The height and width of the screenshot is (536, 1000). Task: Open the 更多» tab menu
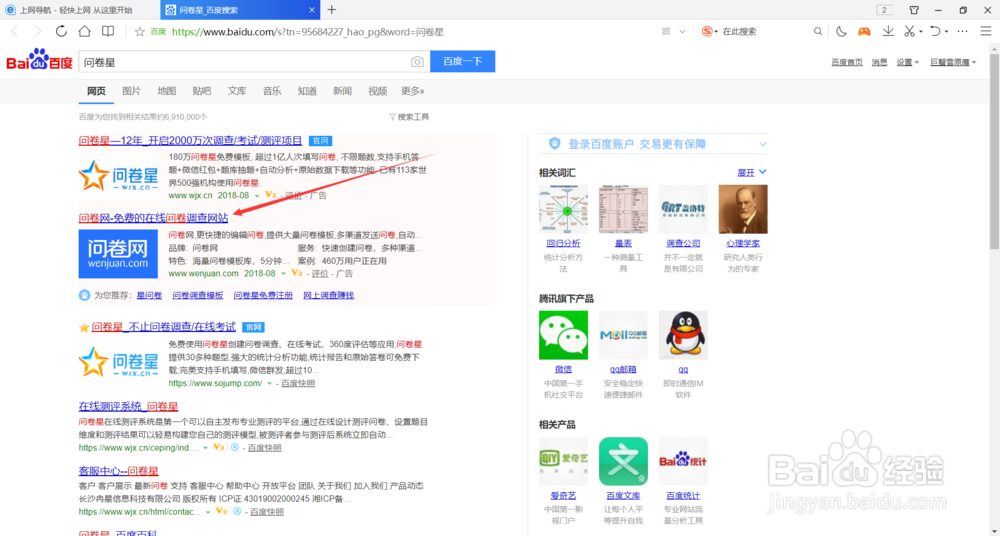(x=413, y=91)
